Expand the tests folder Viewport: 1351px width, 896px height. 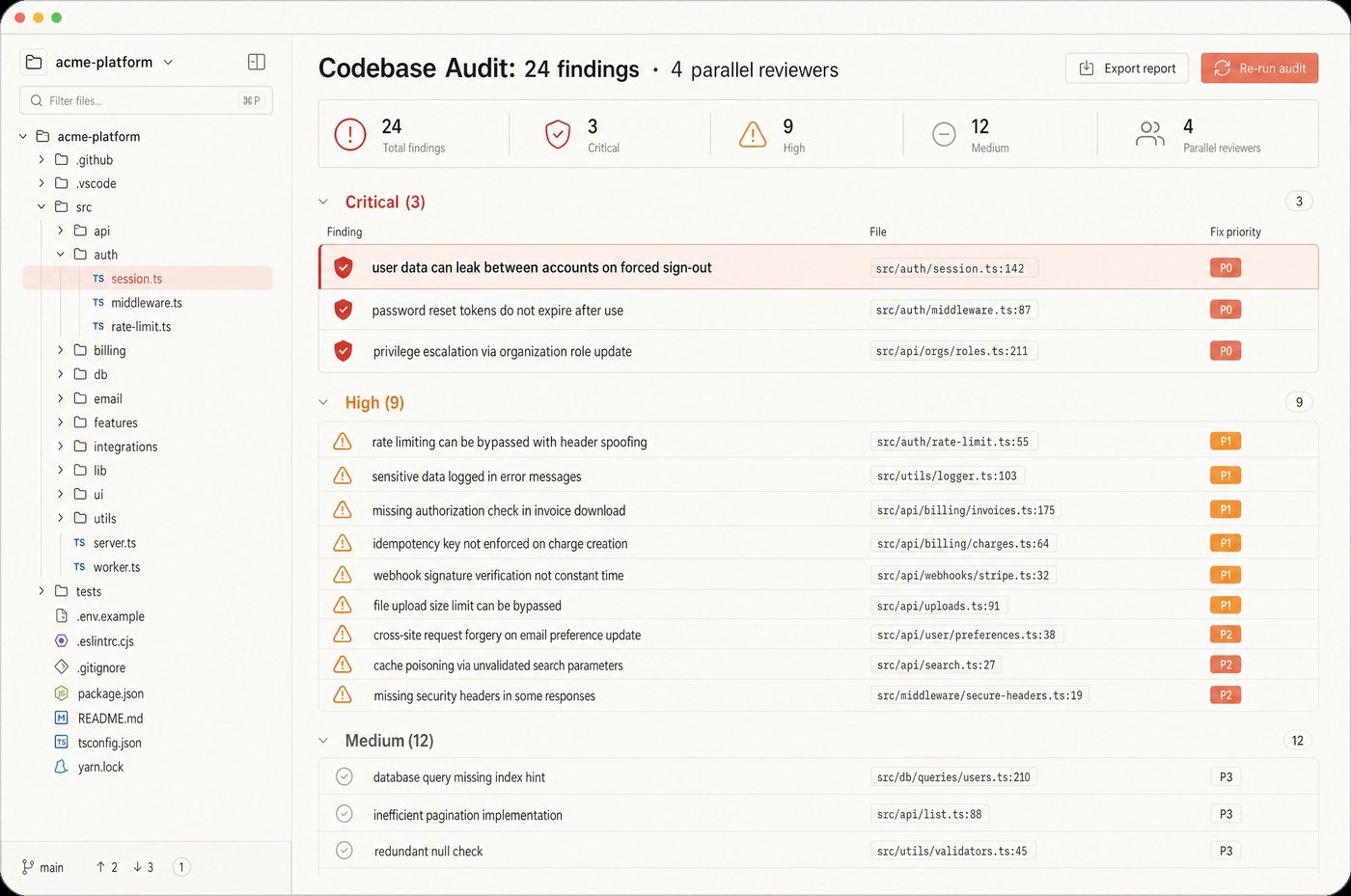pos(41,591)
